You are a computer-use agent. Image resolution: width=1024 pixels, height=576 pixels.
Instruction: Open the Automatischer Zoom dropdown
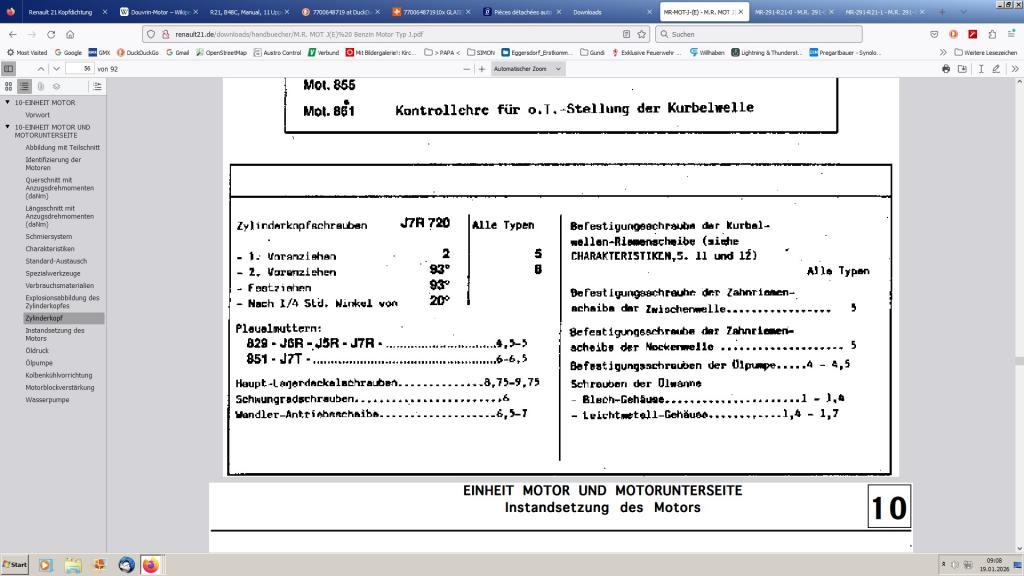(x=528, y=69)
